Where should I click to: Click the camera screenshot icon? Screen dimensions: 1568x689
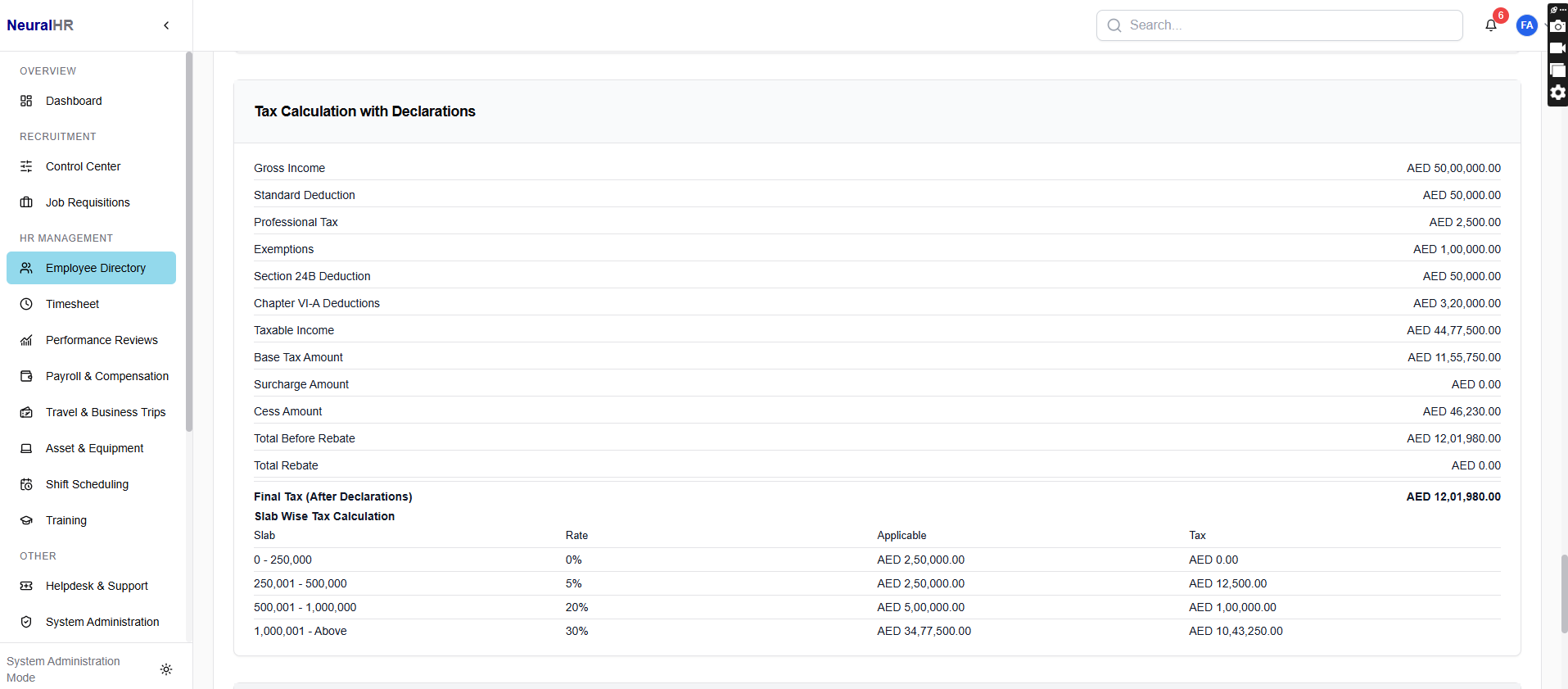[1557, 27]
